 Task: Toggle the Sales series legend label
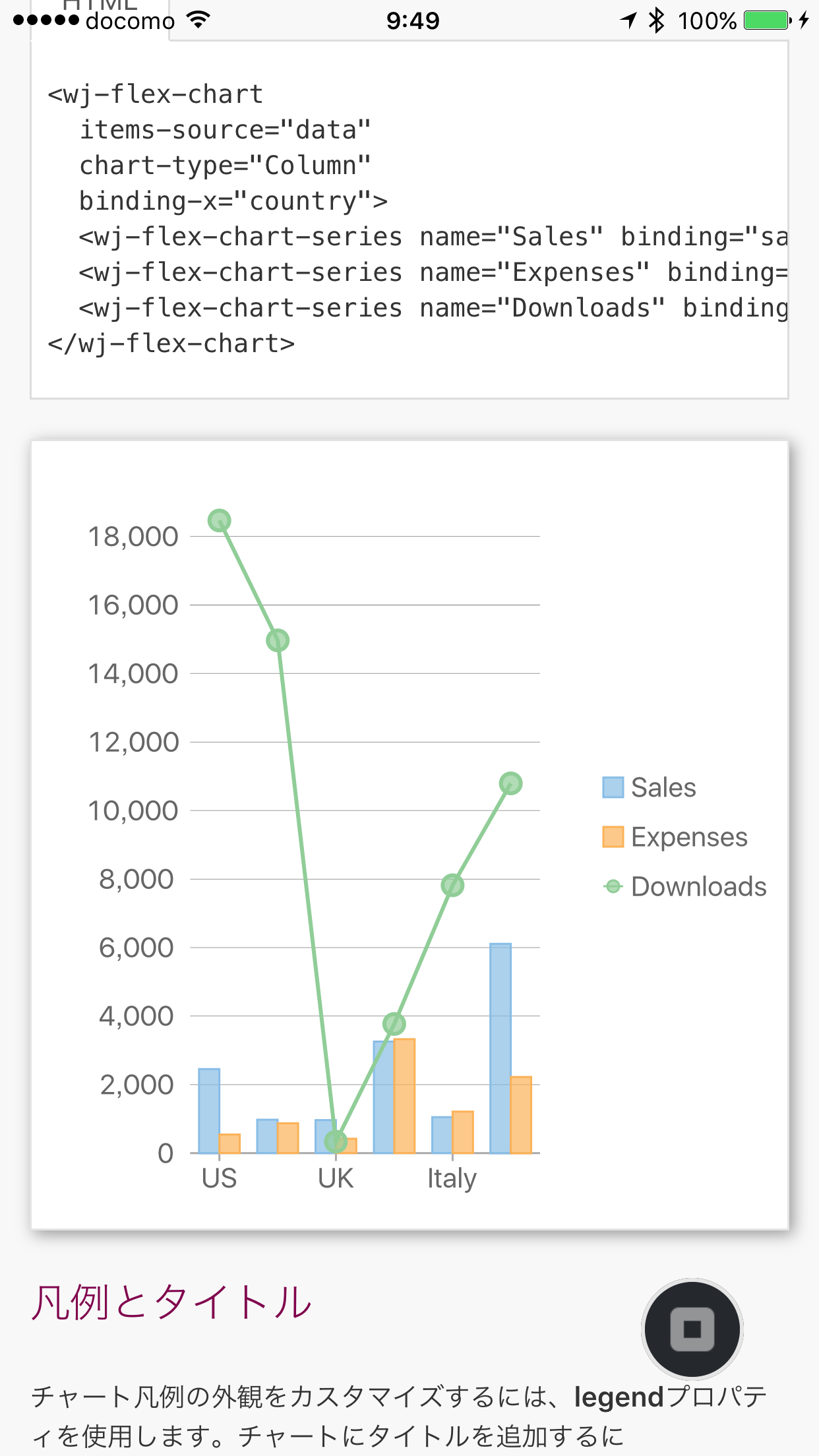pyautogui.click(x=663, y=787)
